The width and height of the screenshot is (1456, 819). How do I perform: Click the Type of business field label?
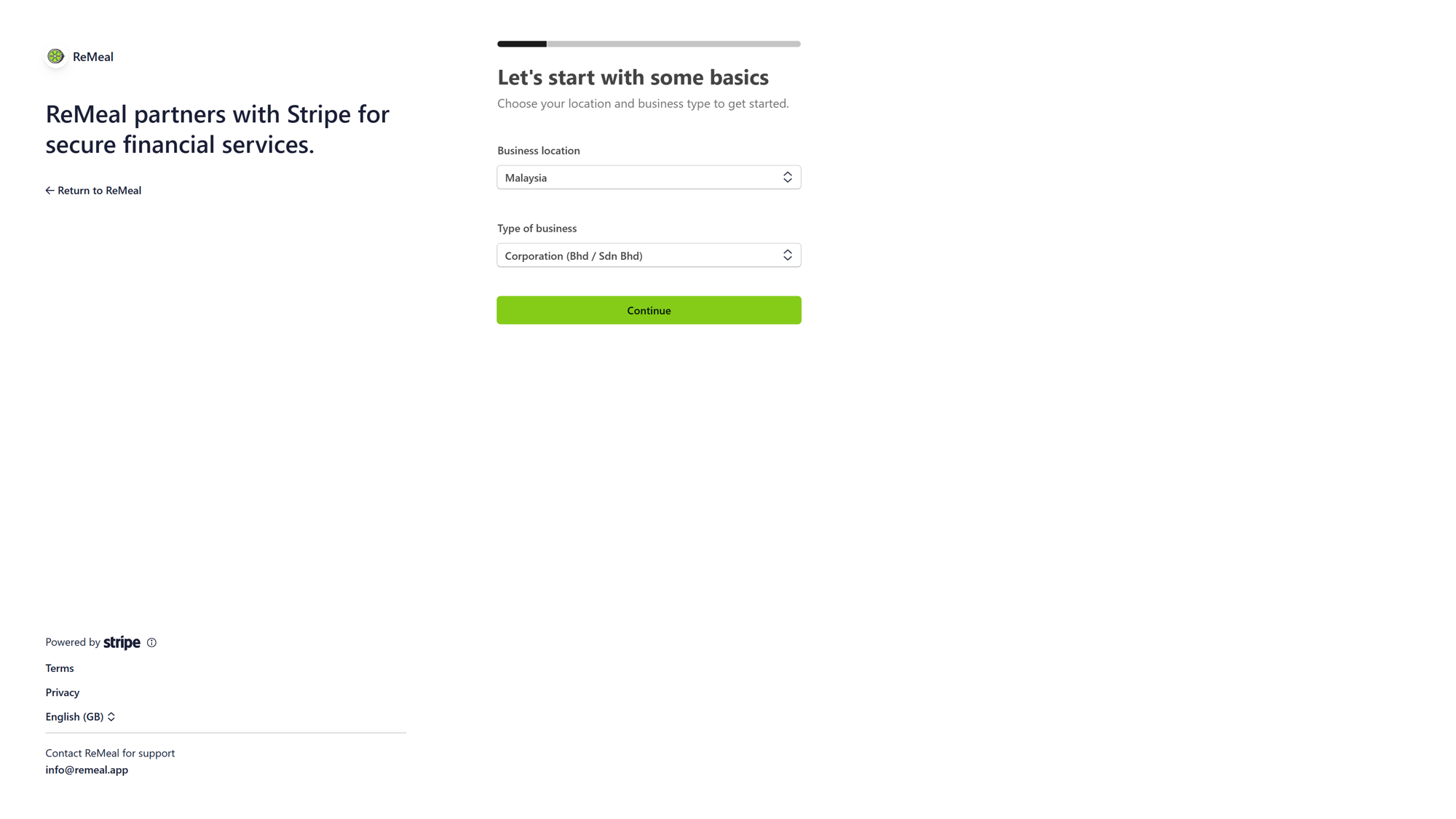tap(537, 229)
